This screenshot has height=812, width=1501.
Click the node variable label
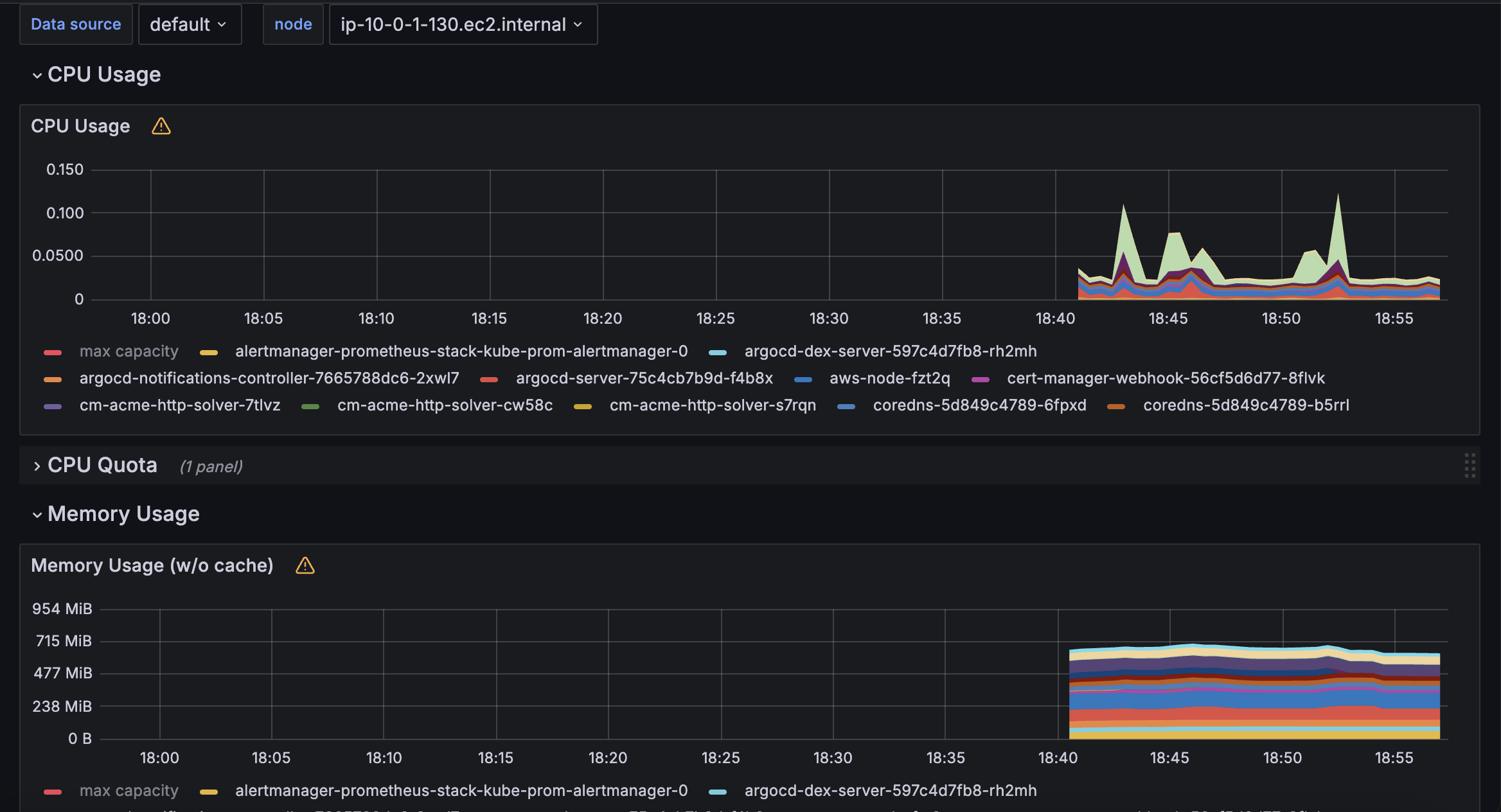[293, 25]
